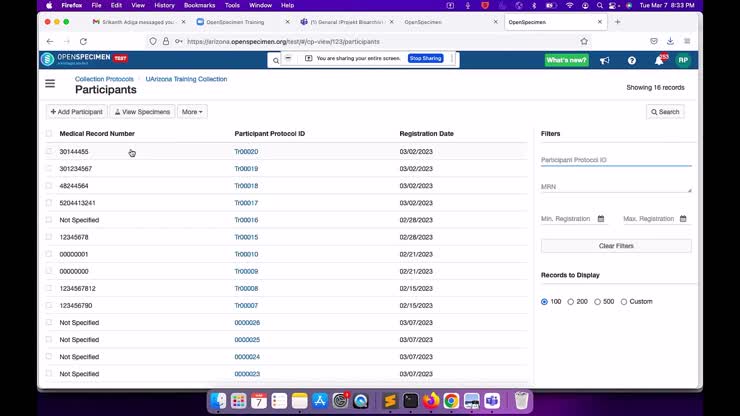Click the Participant Protocol ID filter field
Image resolution: width=740 pixels, height=416 pixels.
click(615, 160)
